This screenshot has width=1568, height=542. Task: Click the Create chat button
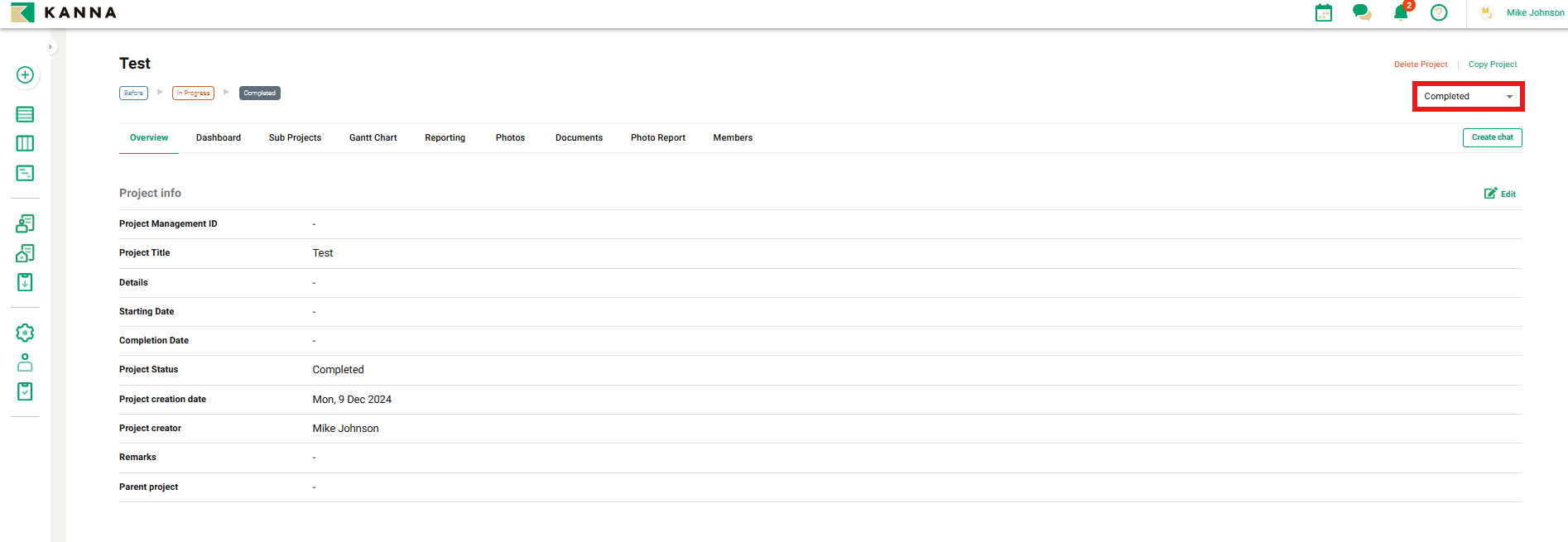[1492, 137]
